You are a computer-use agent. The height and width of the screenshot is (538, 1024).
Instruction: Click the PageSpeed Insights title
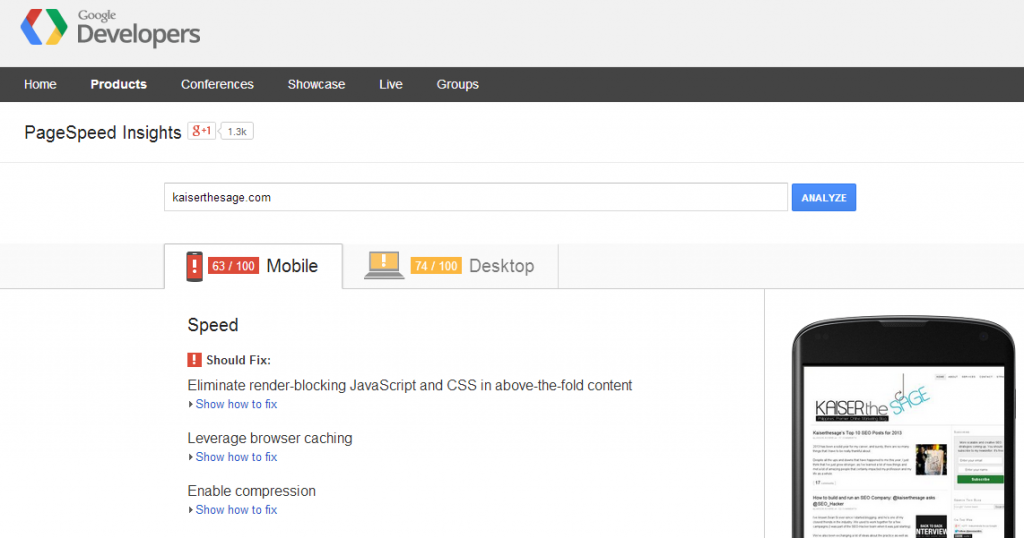[103, 133]
